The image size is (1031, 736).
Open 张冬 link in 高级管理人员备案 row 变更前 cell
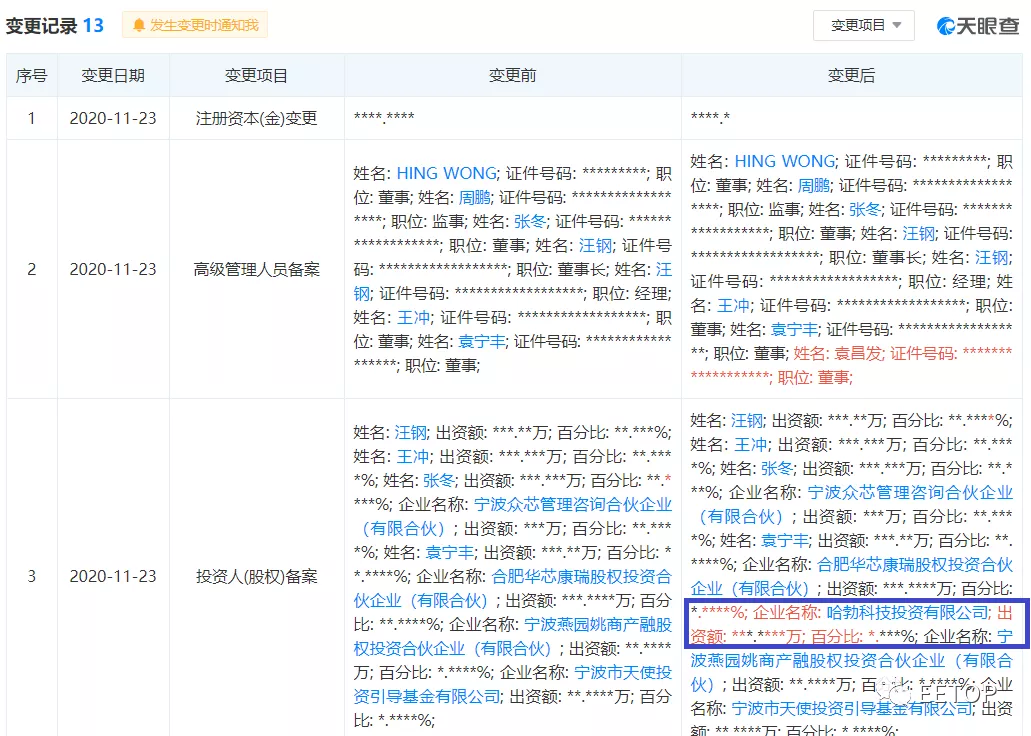point(529,221)
